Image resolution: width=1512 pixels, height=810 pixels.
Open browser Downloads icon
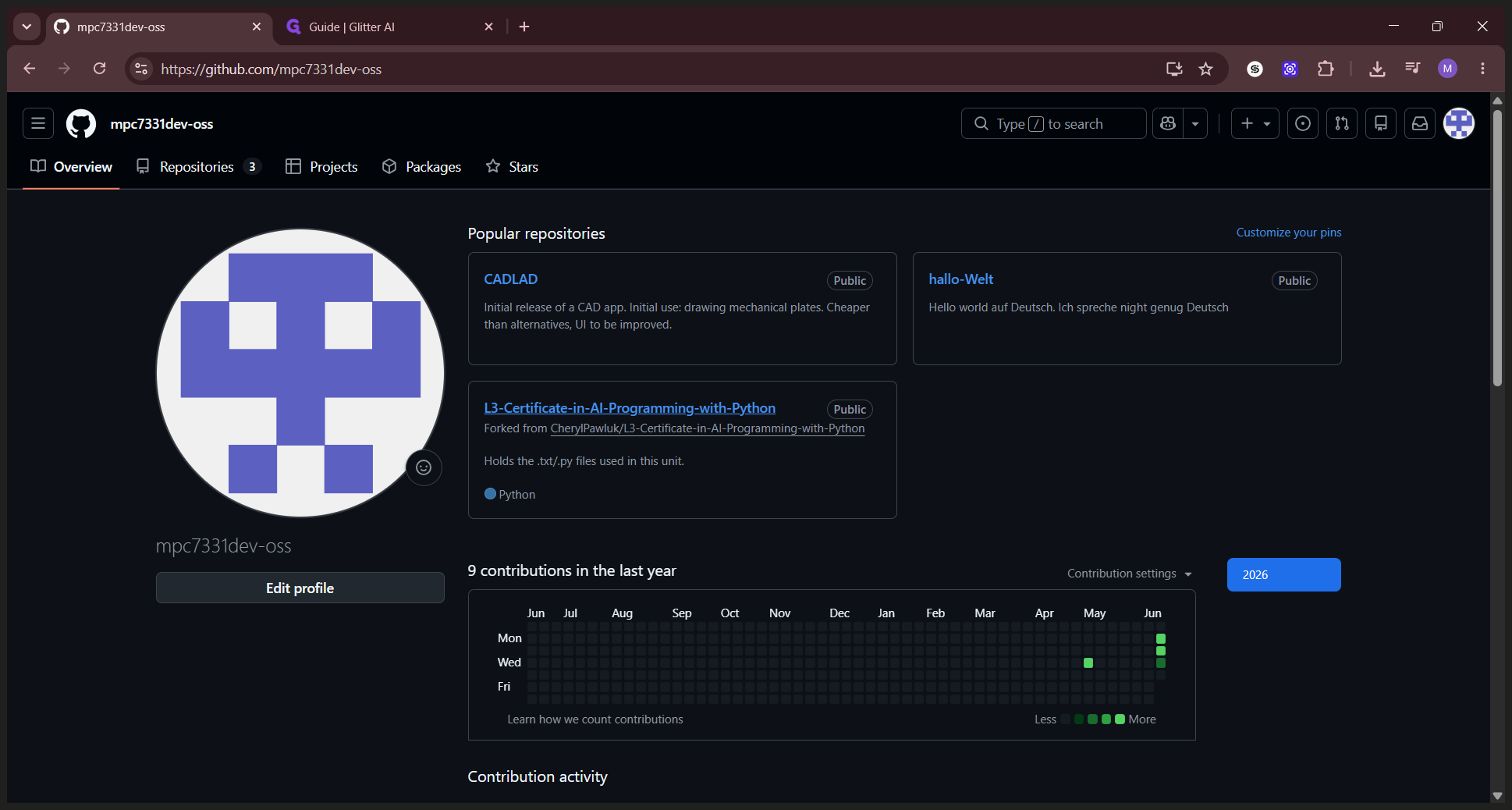(x=1378, y=69)
